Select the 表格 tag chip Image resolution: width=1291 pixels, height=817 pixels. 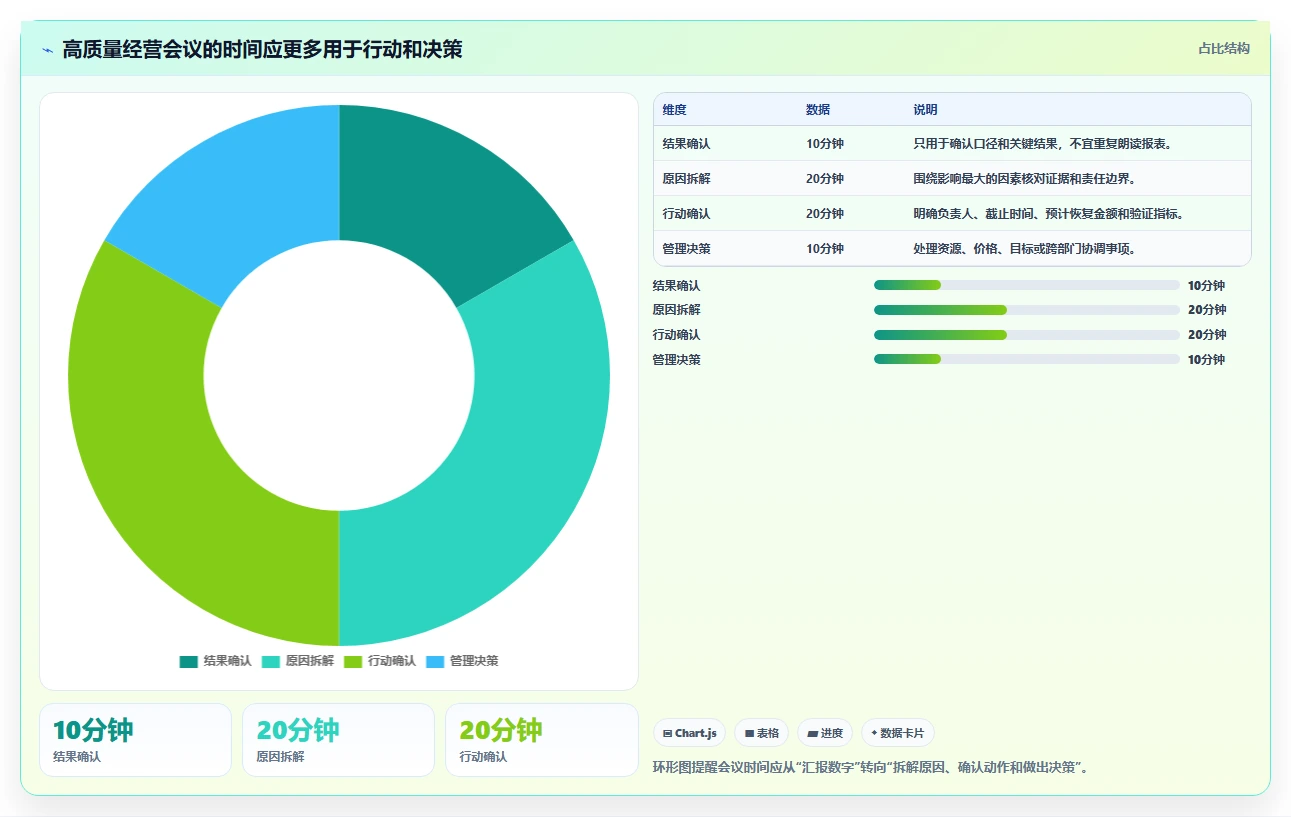pos(761,733)
